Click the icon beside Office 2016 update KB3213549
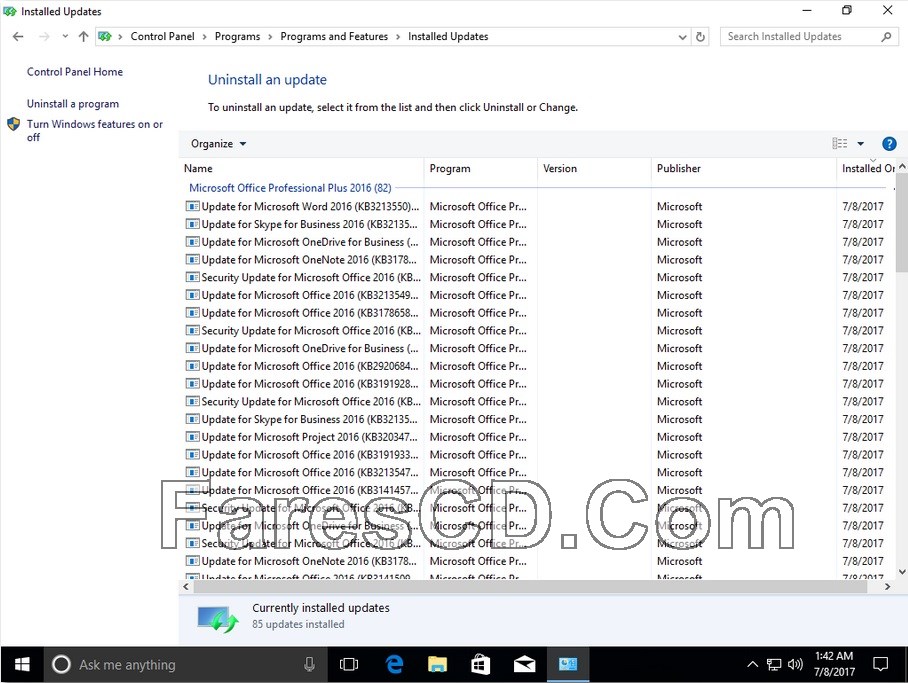This screenshot has height=683, width=908. pos(192,295)
